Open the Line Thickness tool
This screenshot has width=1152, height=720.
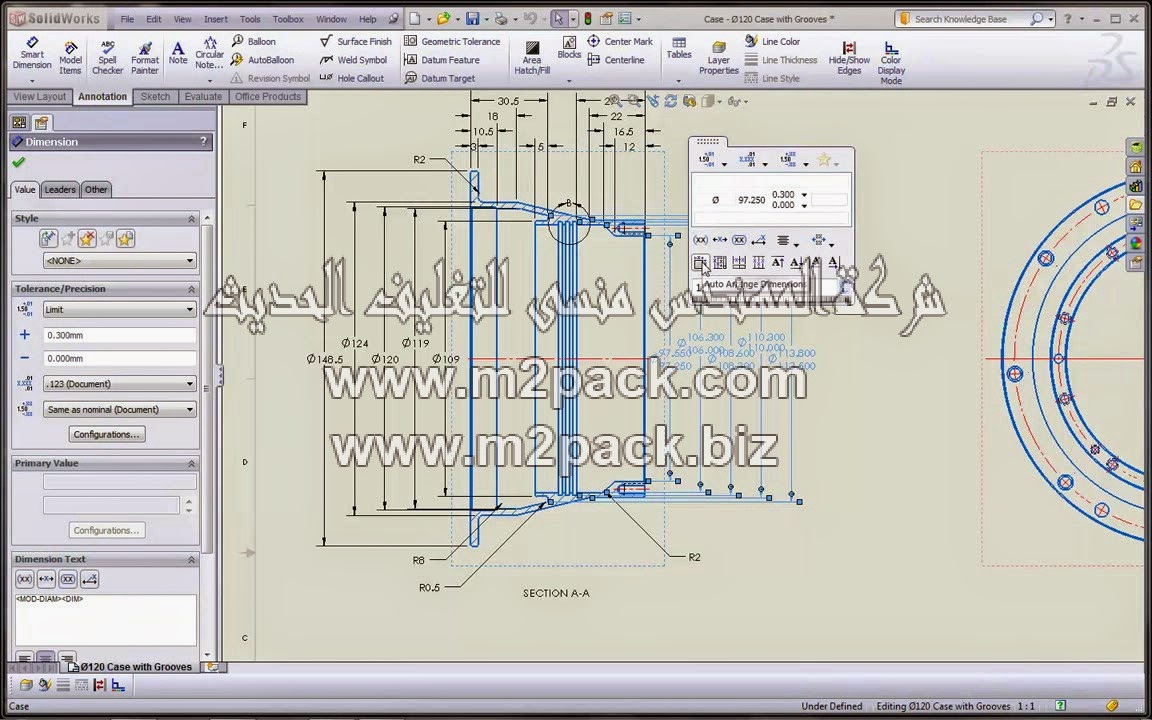781,60
